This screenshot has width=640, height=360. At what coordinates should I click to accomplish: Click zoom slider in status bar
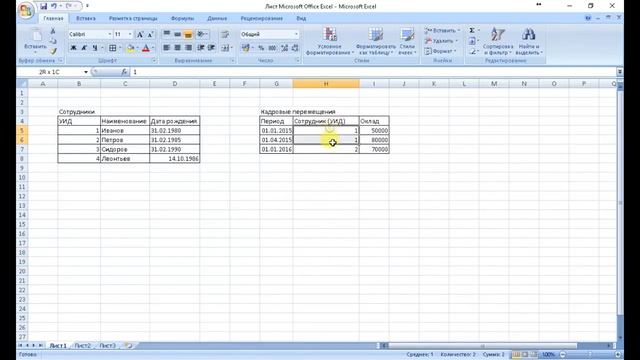590,355
